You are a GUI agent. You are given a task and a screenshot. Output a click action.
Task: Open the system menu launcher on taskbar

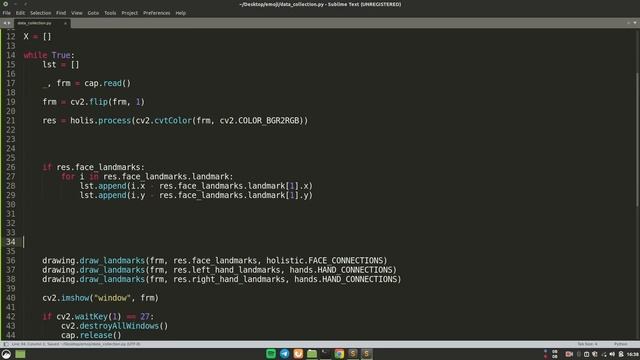pyautogui.click(x=7, y=354)
